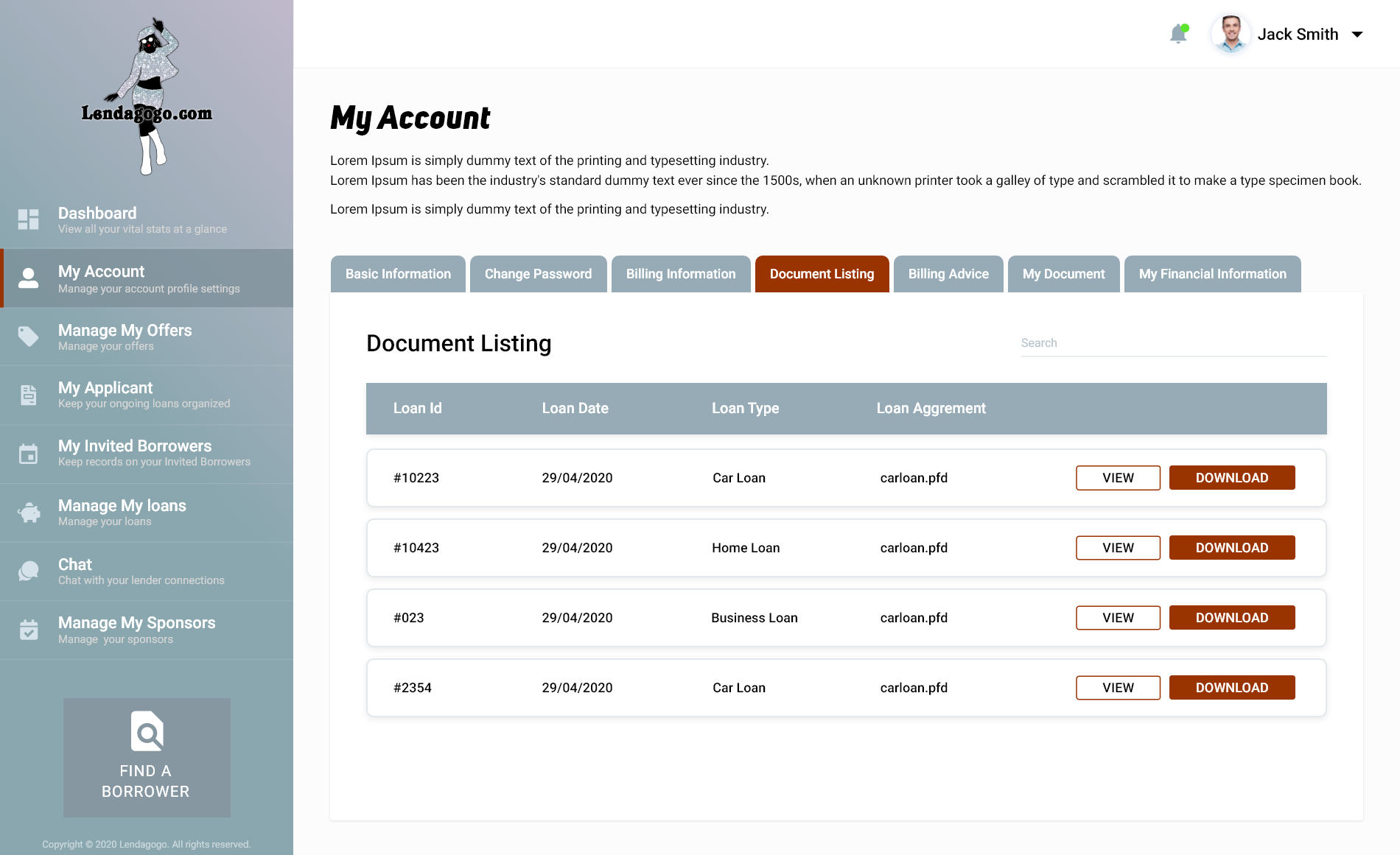Click the Manage My loans piggy bank icon

tap(29, 513)
